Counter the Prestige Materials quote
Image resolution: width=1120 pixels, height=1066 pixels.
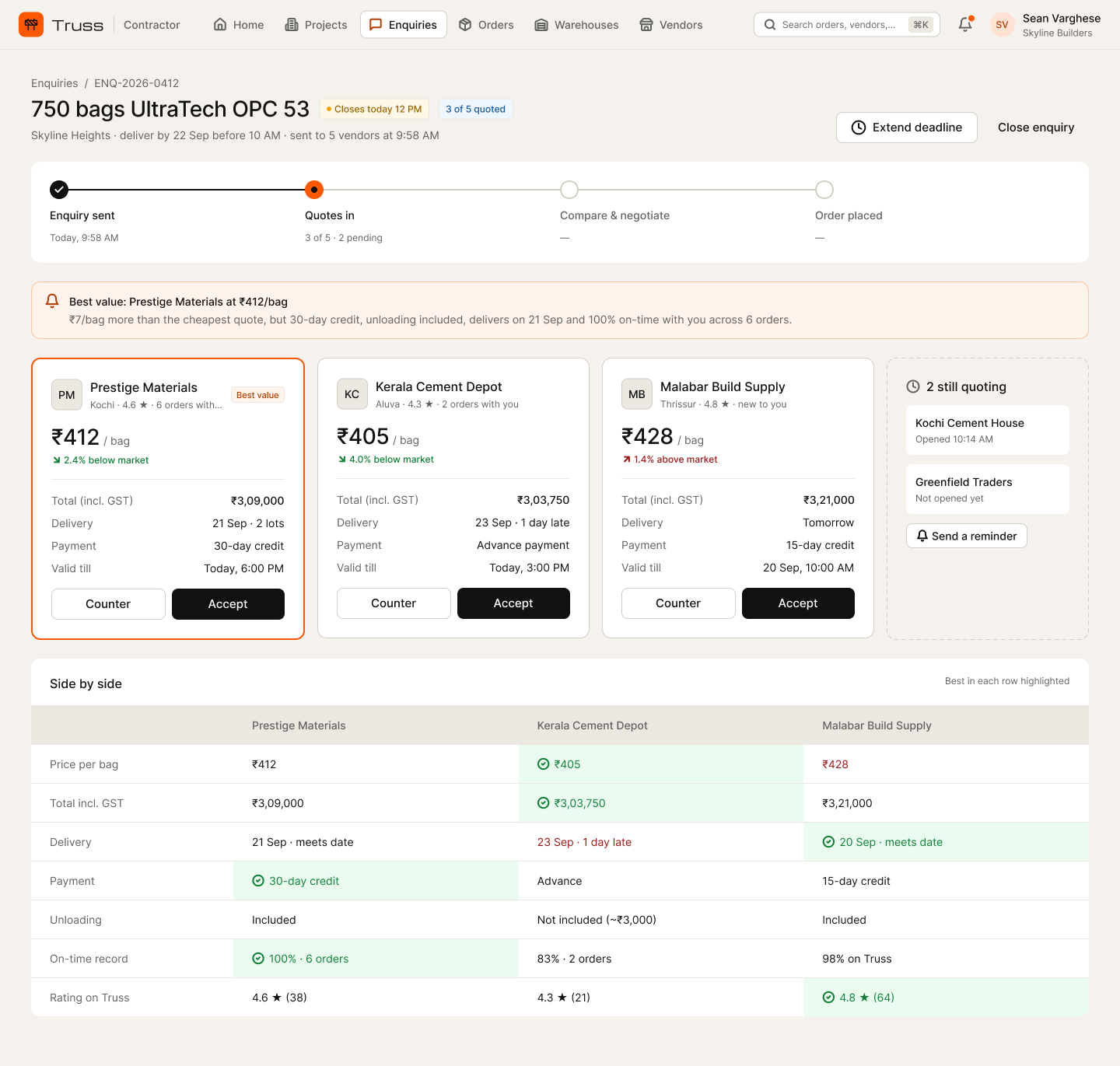click(108, 604)
